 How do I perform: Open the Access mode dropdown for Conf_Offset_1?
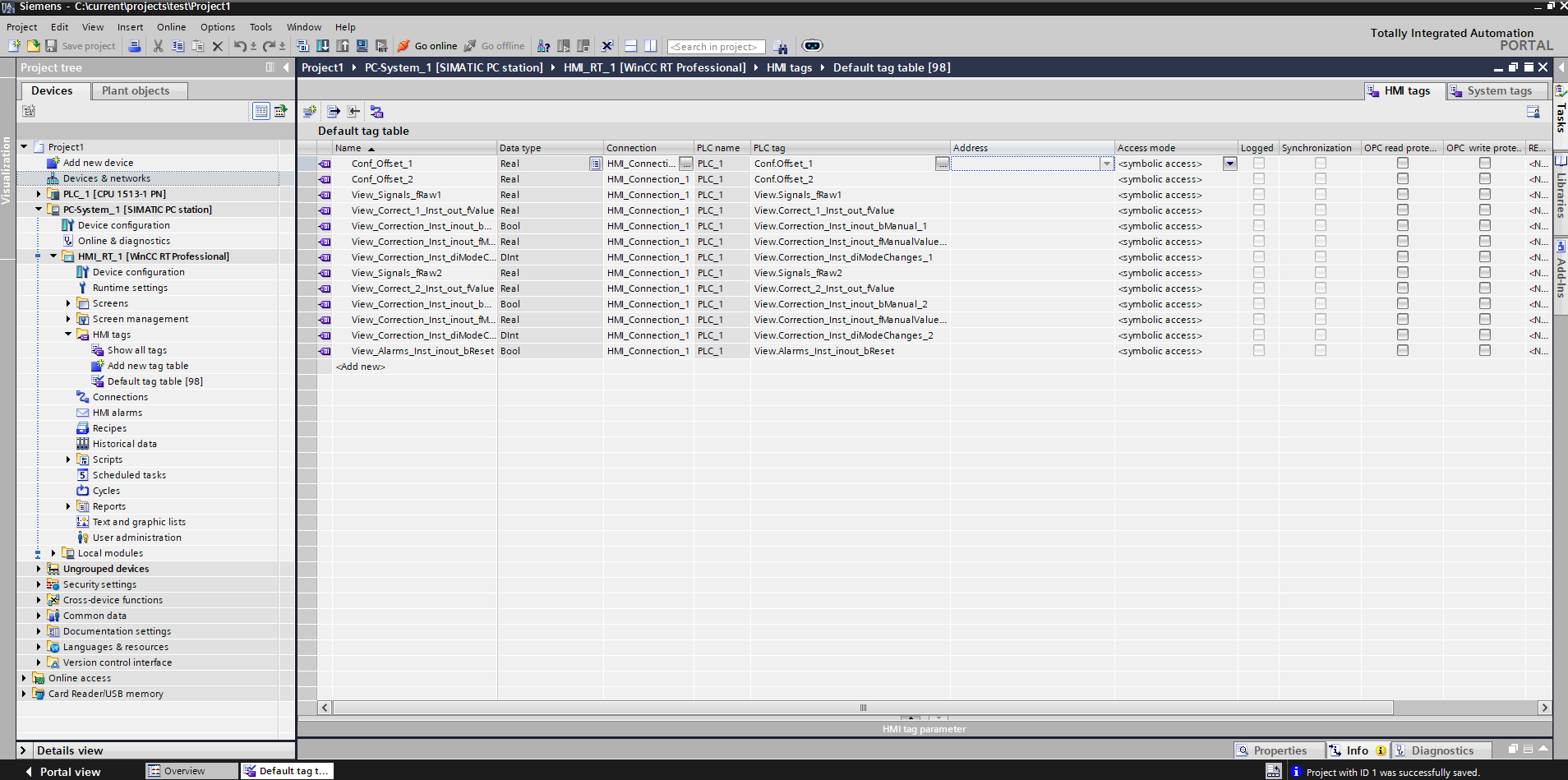click(x=1230, y=164)
